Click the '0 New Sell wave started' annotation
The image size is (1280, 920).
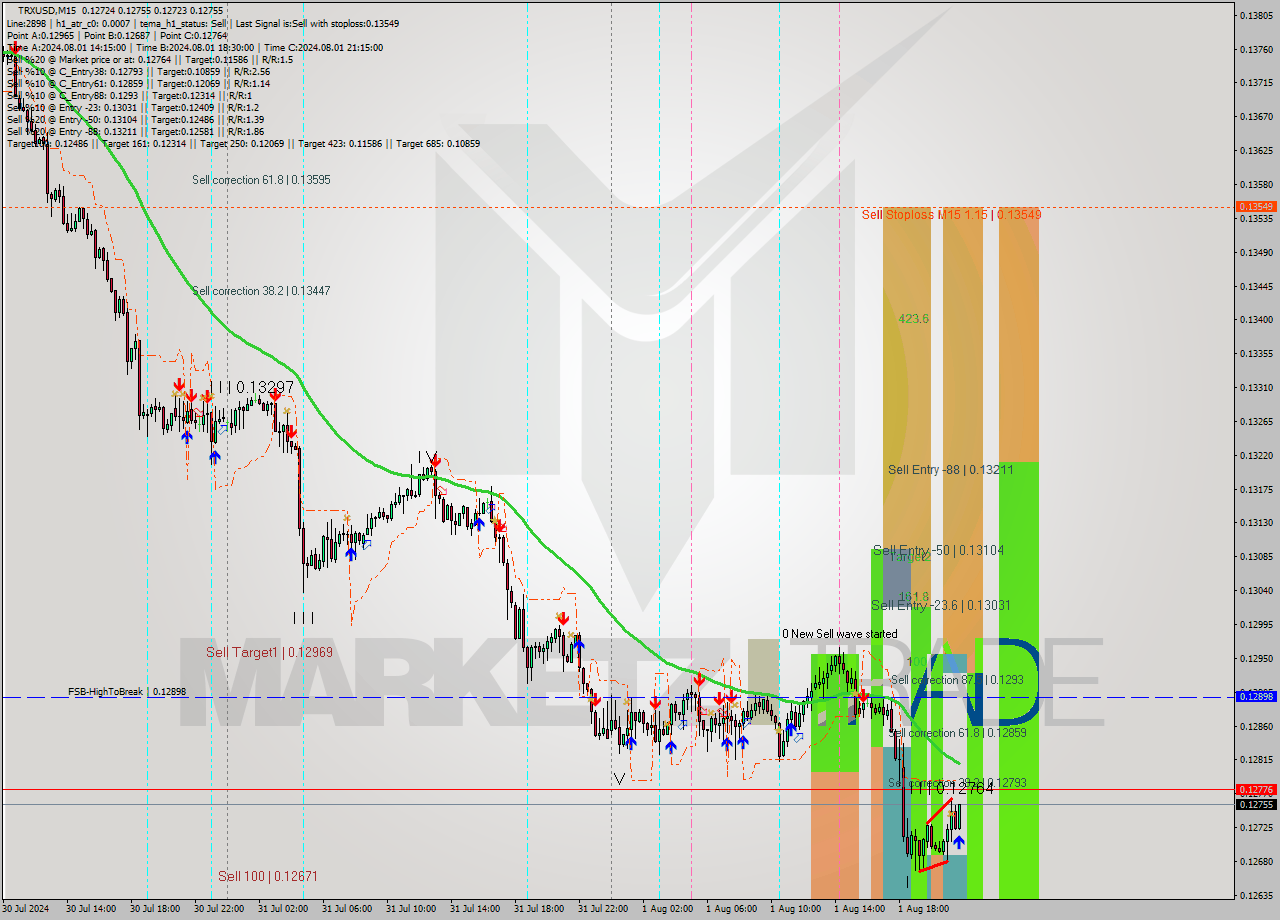[x=839, y=634]
